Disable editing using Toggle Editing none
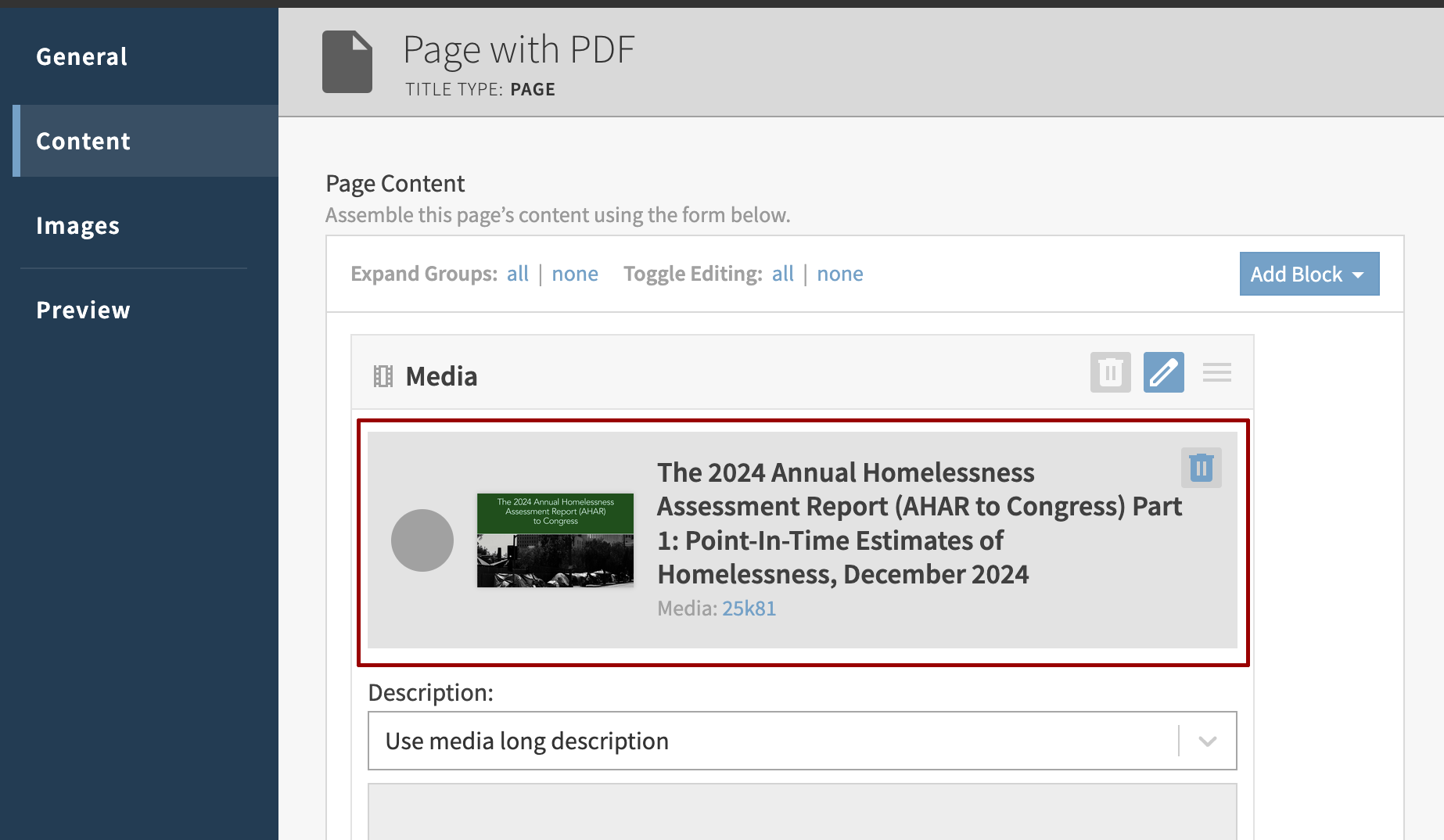Viewport: 1444px width, 840px height. click(839, 273)
